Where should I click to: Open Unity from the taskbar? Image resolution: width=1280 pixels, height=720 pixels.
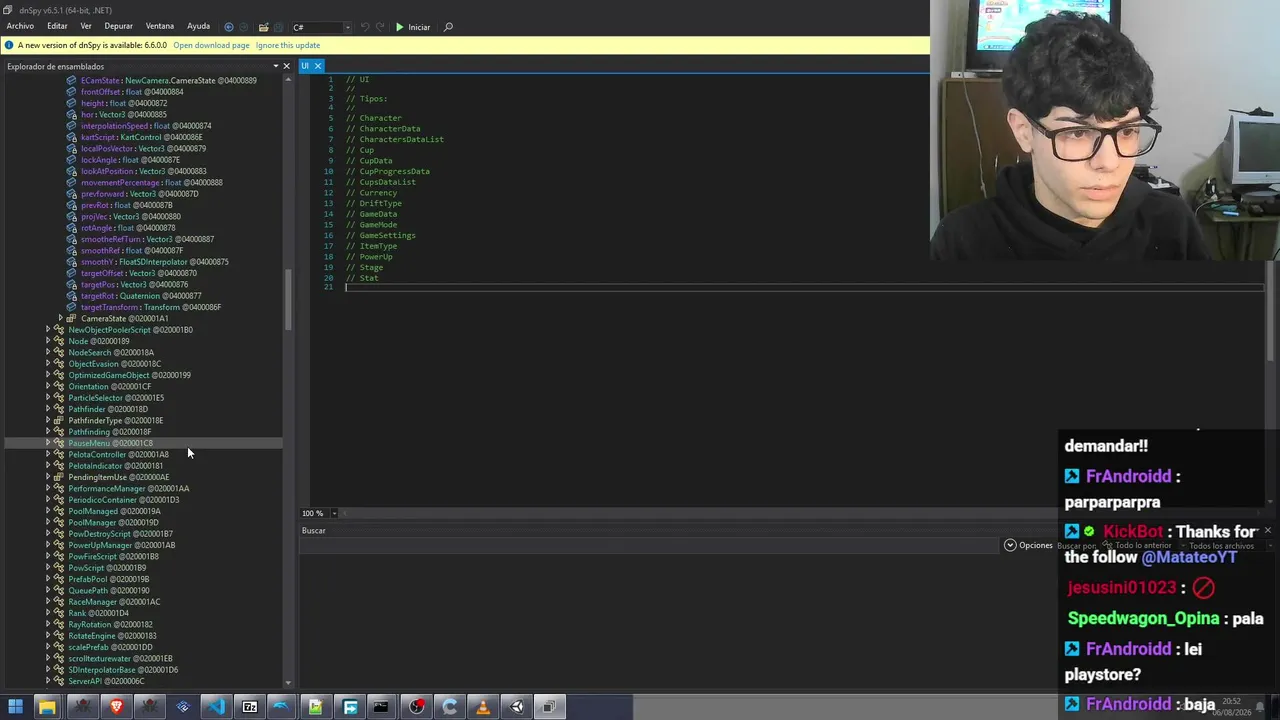point(517,707)
